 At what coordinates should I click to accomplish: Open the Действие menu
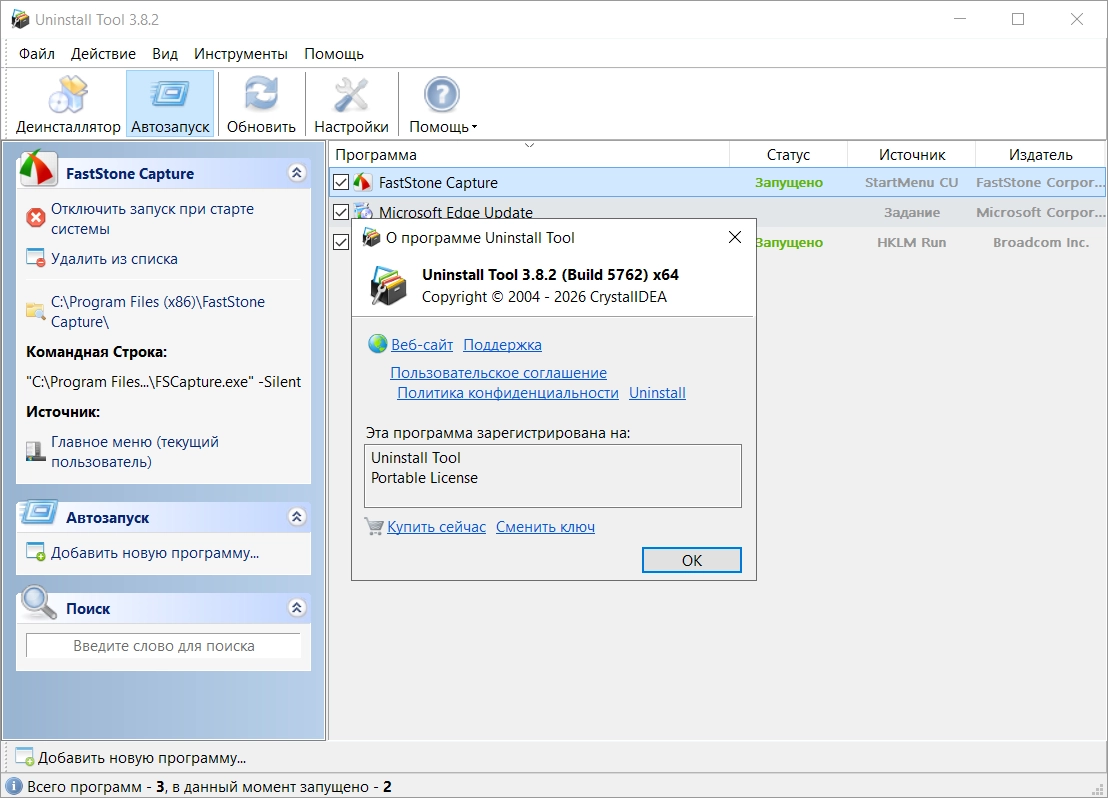(103, 54)
